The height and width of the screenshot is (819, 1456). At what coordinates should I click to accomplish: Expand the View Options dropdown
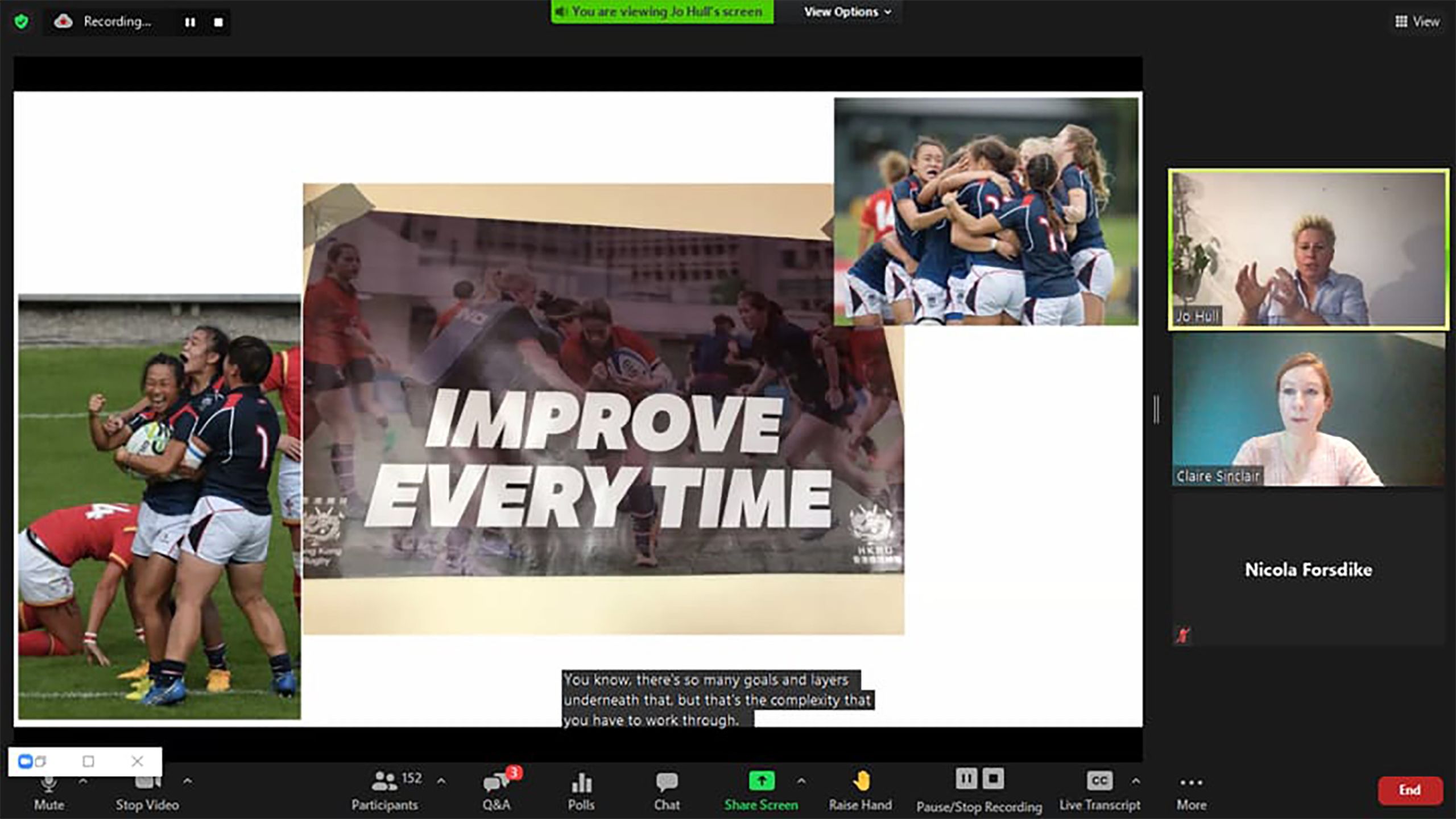[847, 12]
